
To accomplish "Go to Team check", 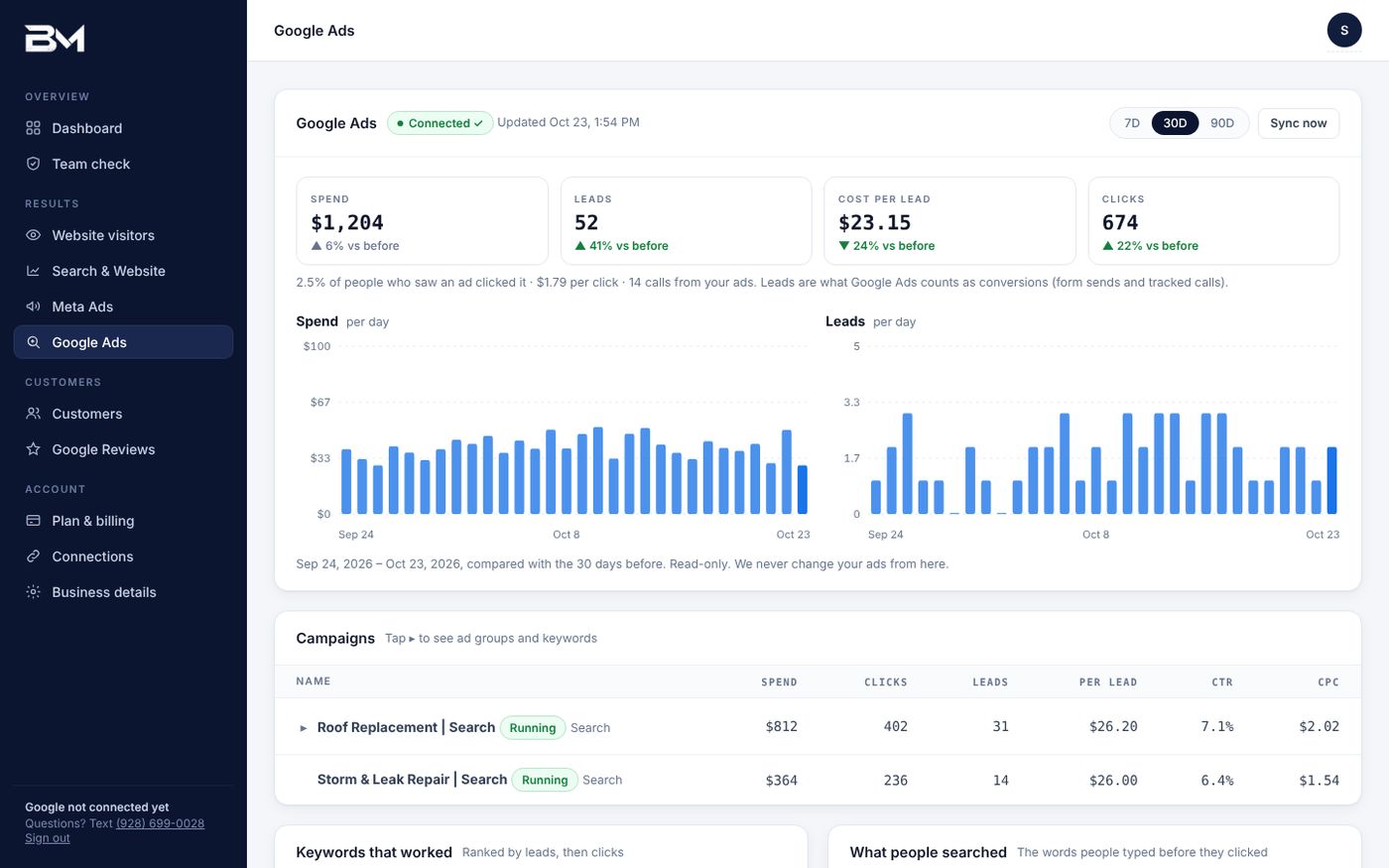I will [123, 164].
